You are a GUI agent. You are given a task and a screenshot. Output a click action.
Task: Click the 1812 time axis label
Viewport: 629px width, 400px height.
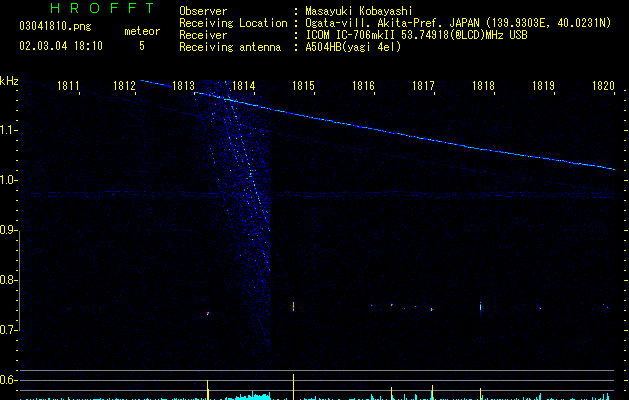tap(124, 86)
